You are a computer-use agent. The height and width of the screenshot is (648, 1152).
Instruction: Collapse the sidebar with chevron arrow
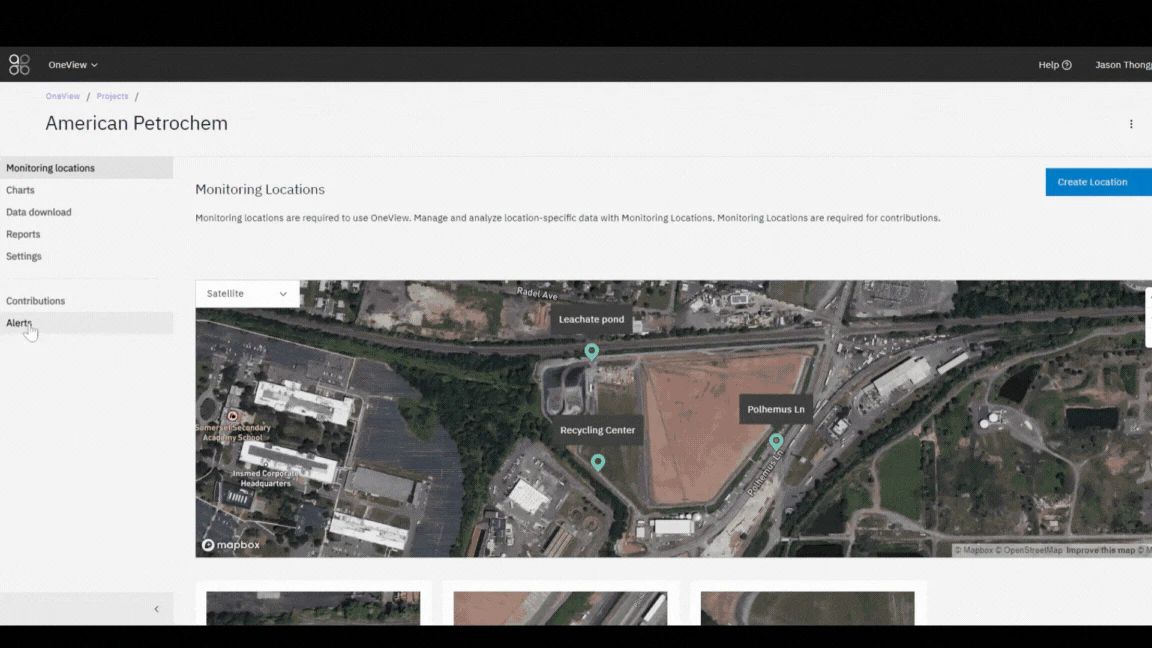pos(156,609)
